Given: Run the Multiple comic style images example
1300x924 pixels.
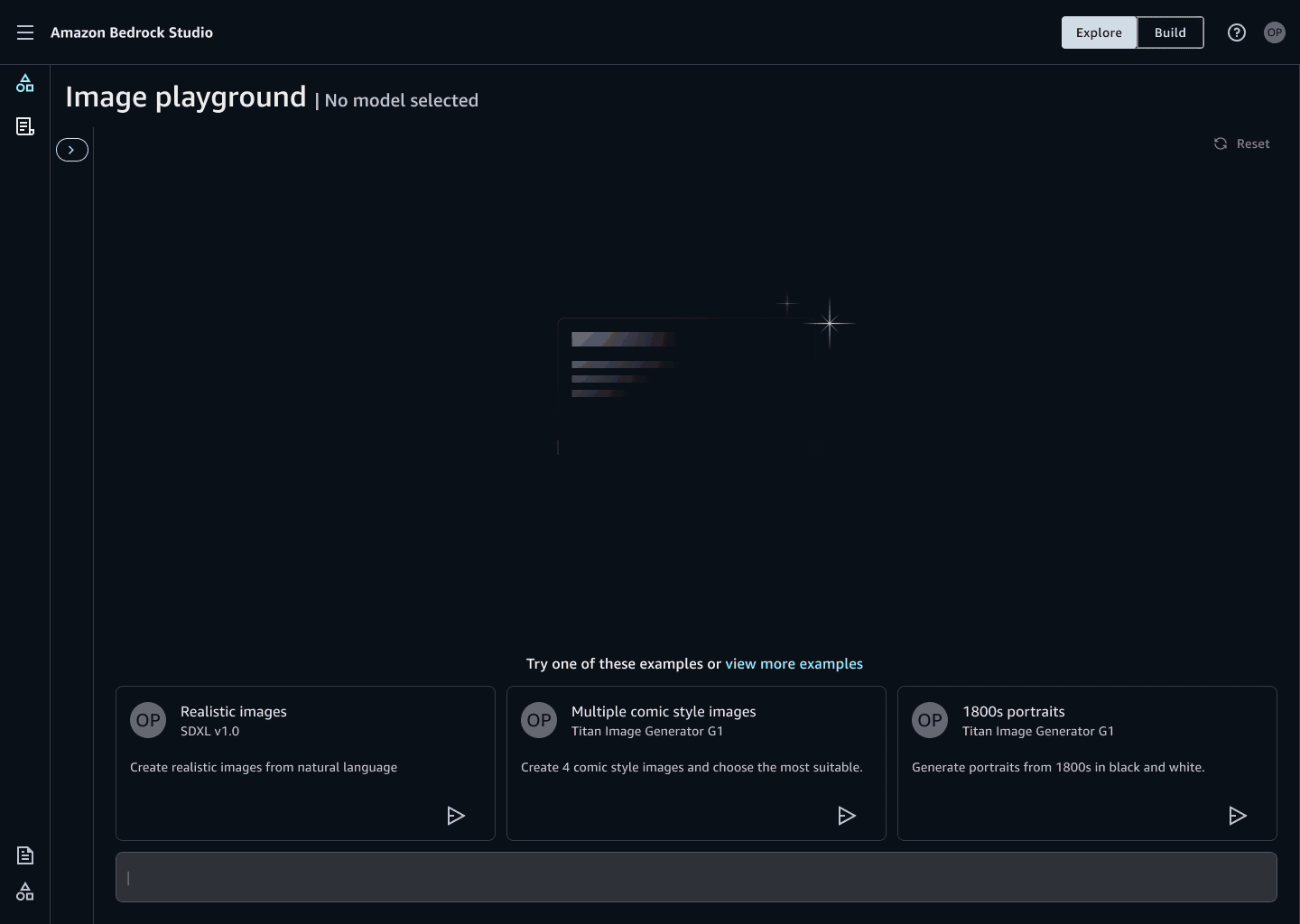Looking at the screenshot, I should 847,816.
